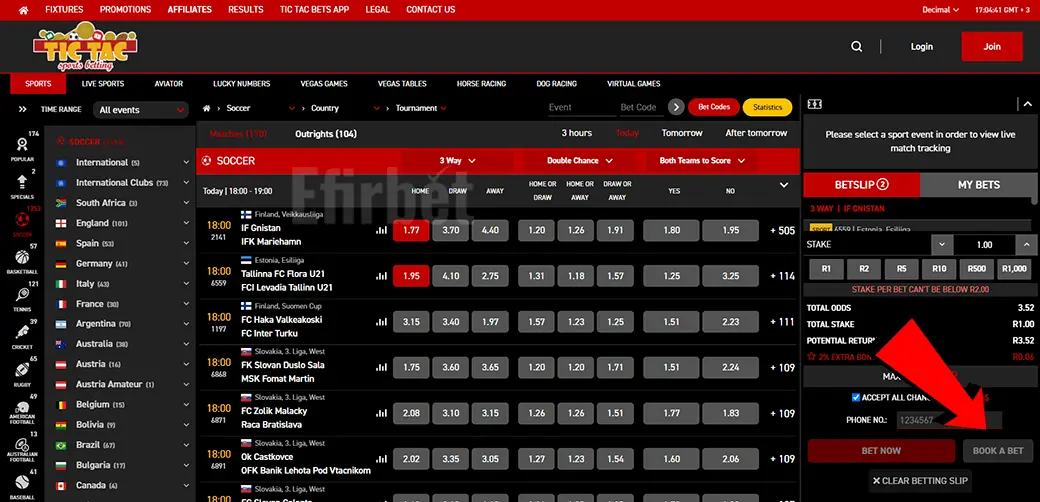Screen dimensions: 1040x502
Task: Toggle Tallinna FC Flora U21 home odds 1.95
Action: pos(411,276)
